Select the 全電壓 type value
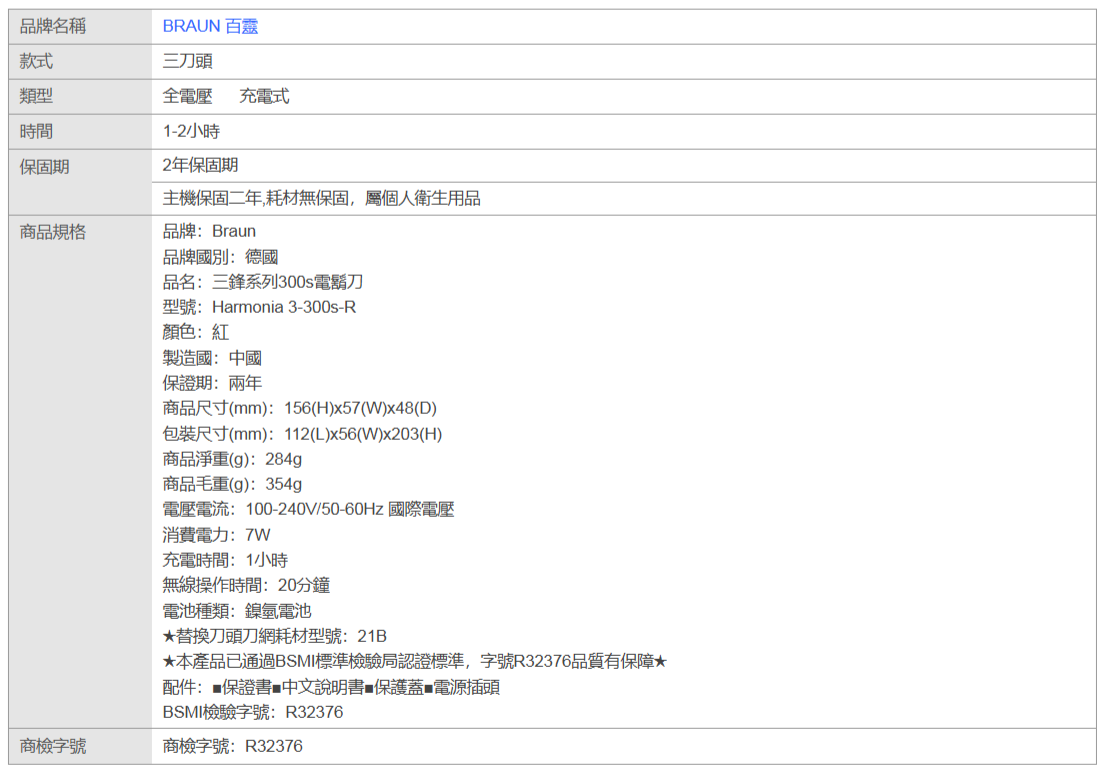Image resolution: width=1102 pixels, height=775 pixels. [188, 96]
